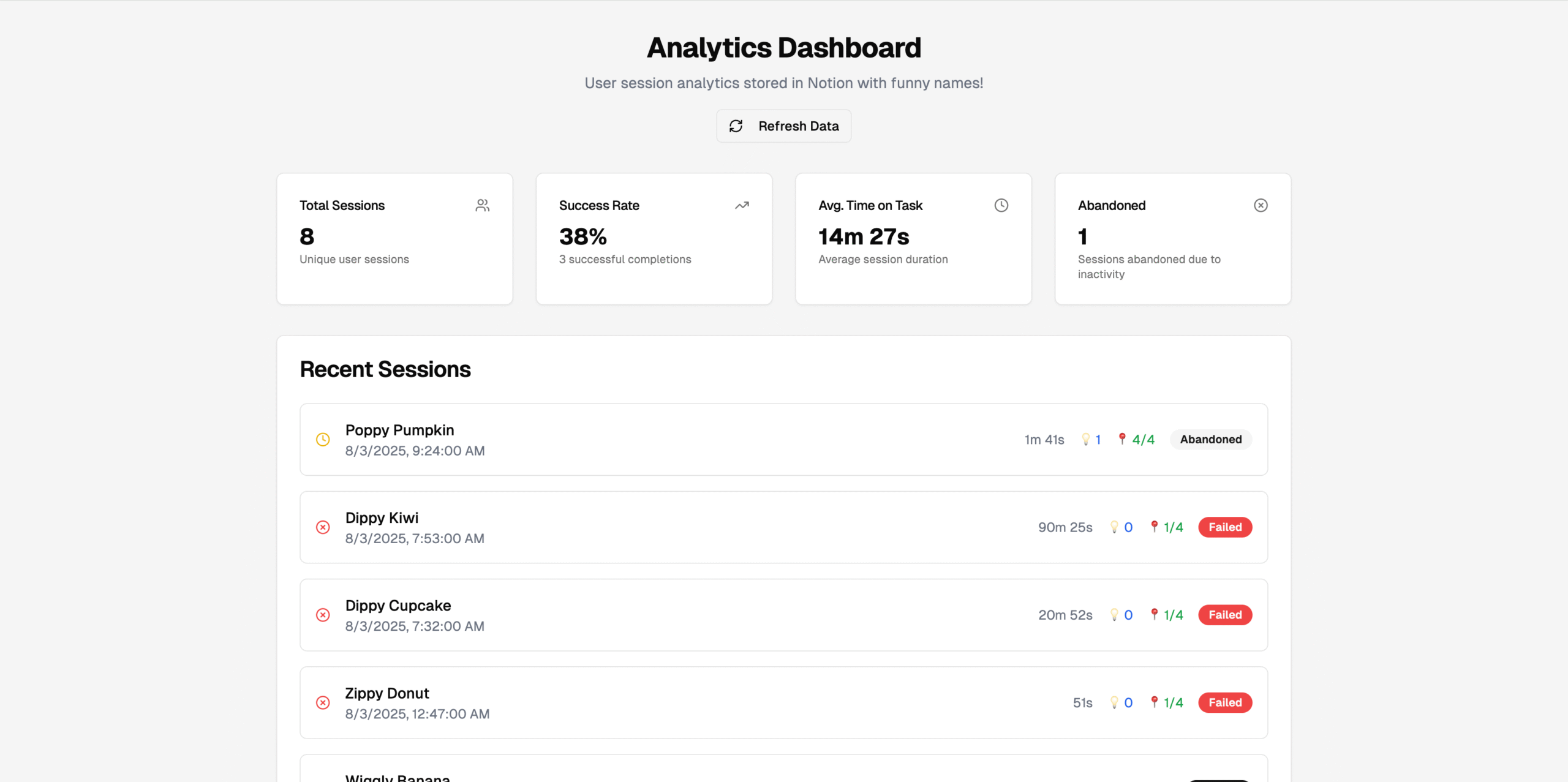
Task: Click the 90m 25s duration value
Action: click(1065, 527)
